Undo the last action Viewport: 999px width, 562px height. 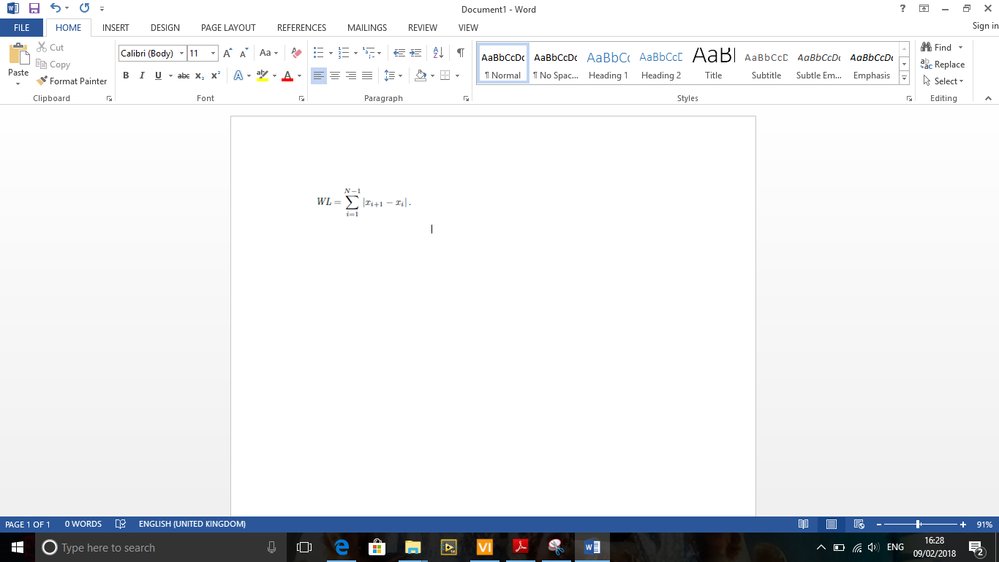[x=55, y=8]
